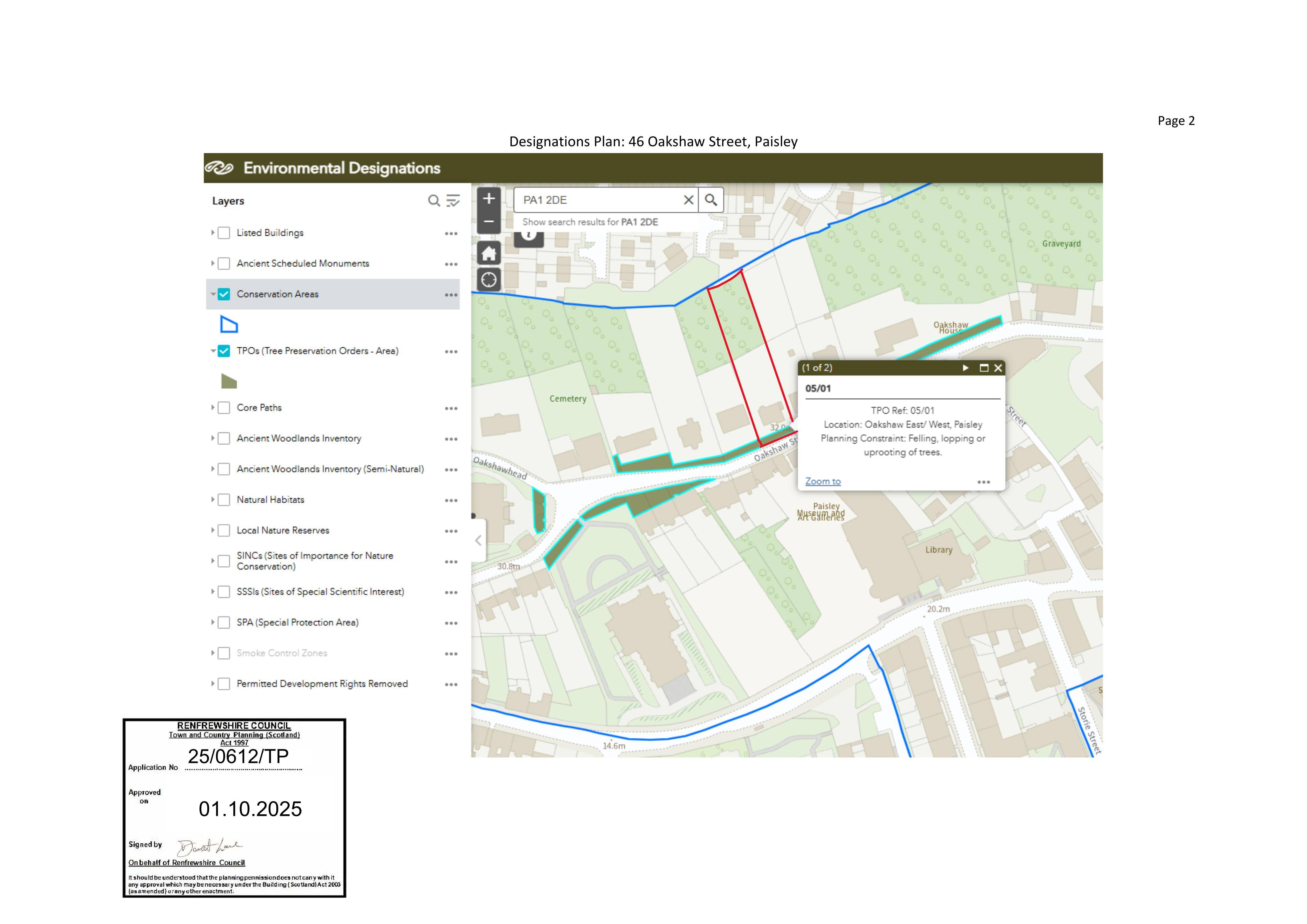Enable Local Nature Reserves layer checkbox

[x=224, y=530]
